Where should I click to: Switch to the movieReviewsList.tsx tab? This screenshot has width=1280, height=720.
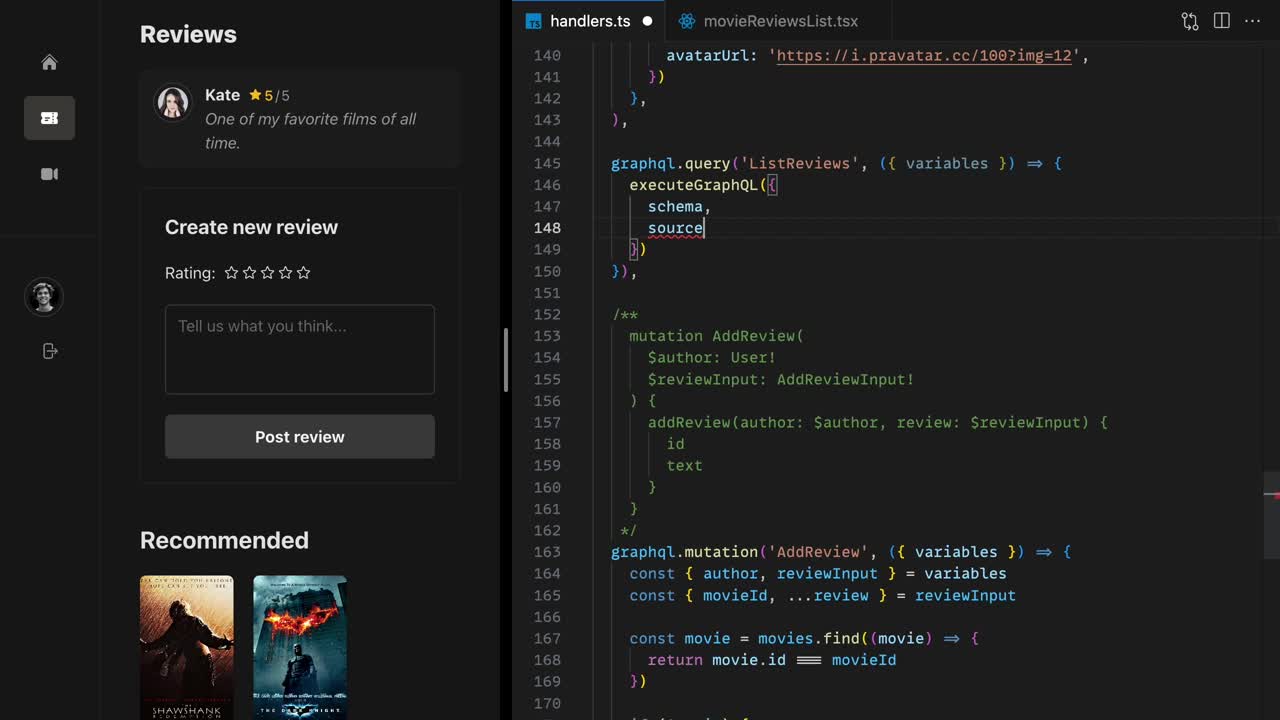tap(780, 21)
